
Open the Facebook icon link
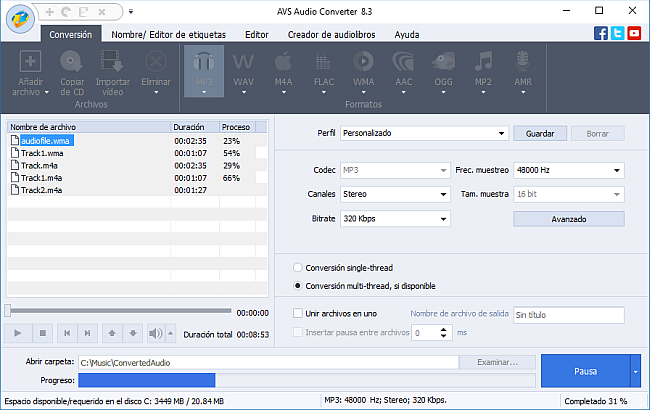pos(600,33)
